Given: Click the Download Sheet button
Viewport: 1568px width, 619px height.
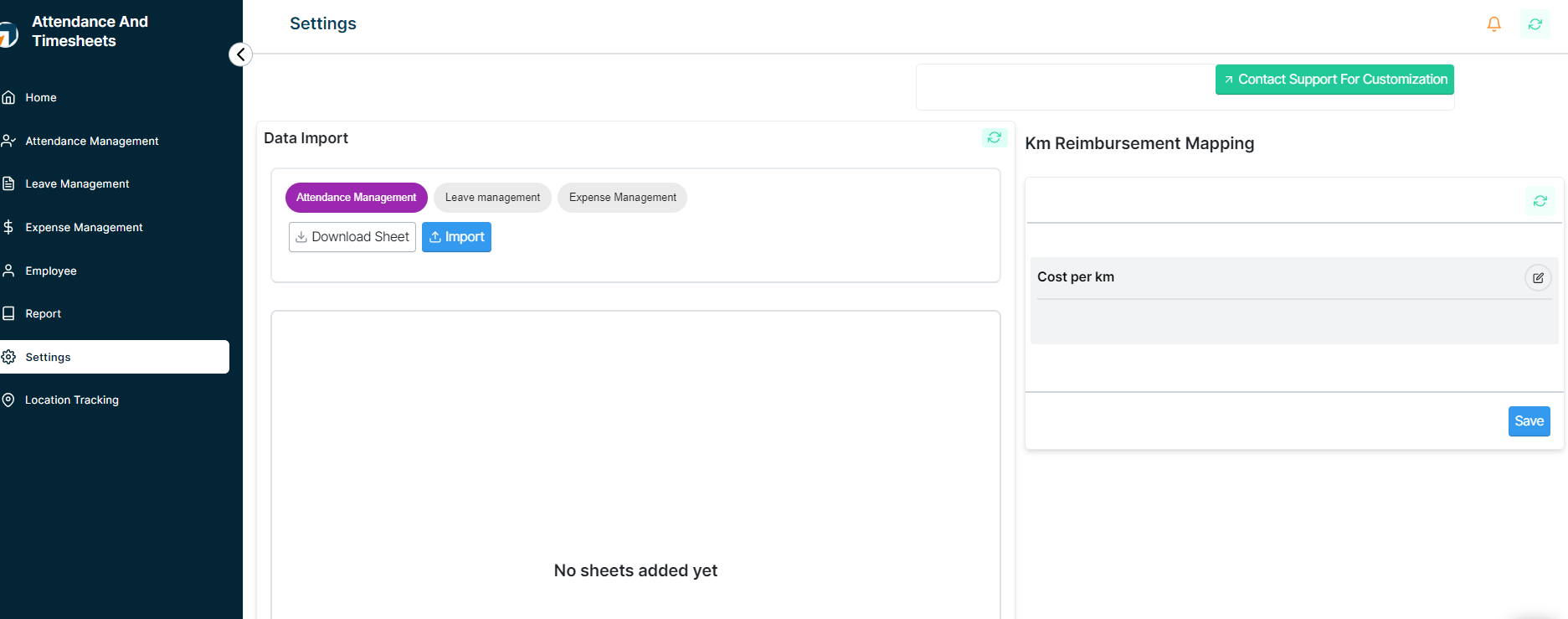Looking at the screenshot, I should click(x=352, y=237).
